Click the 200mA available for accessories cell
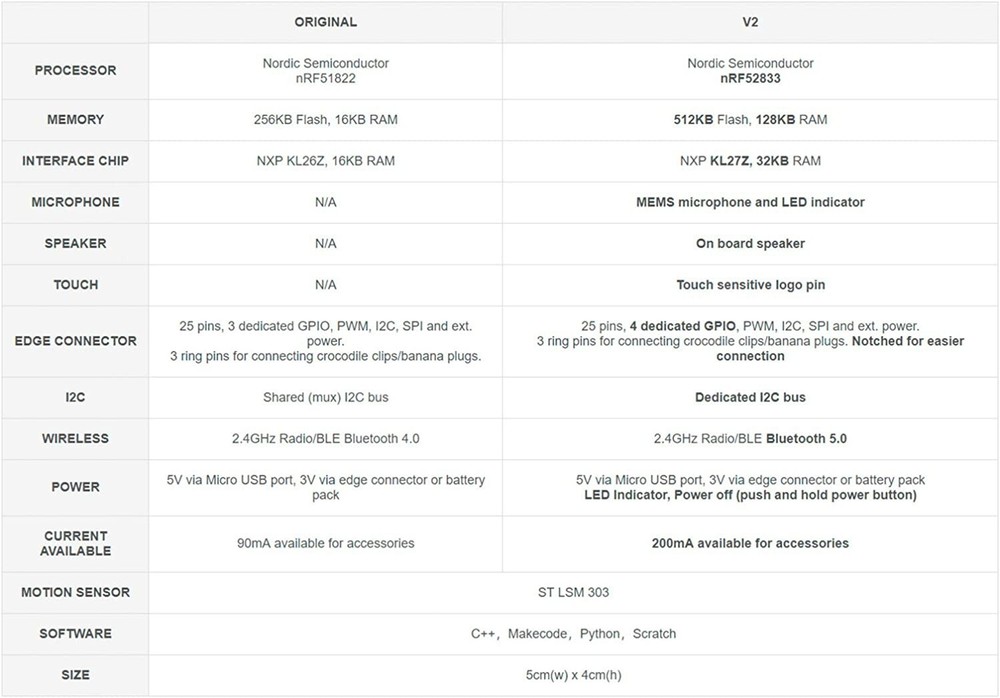1000x698 pixels. pos(750,544)
